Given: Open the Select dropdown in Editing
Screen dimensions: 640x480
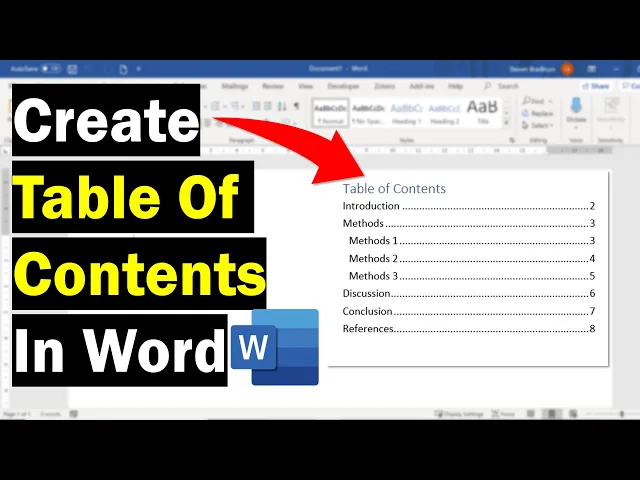Looking at the screenshot, I should (x=538, y=125).
